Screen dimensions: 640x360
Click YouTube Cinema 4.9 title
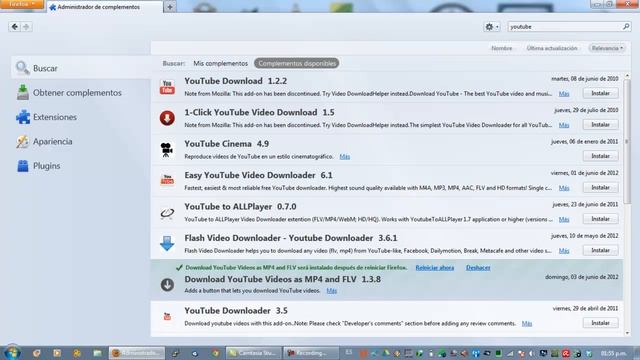coord(227,144)
